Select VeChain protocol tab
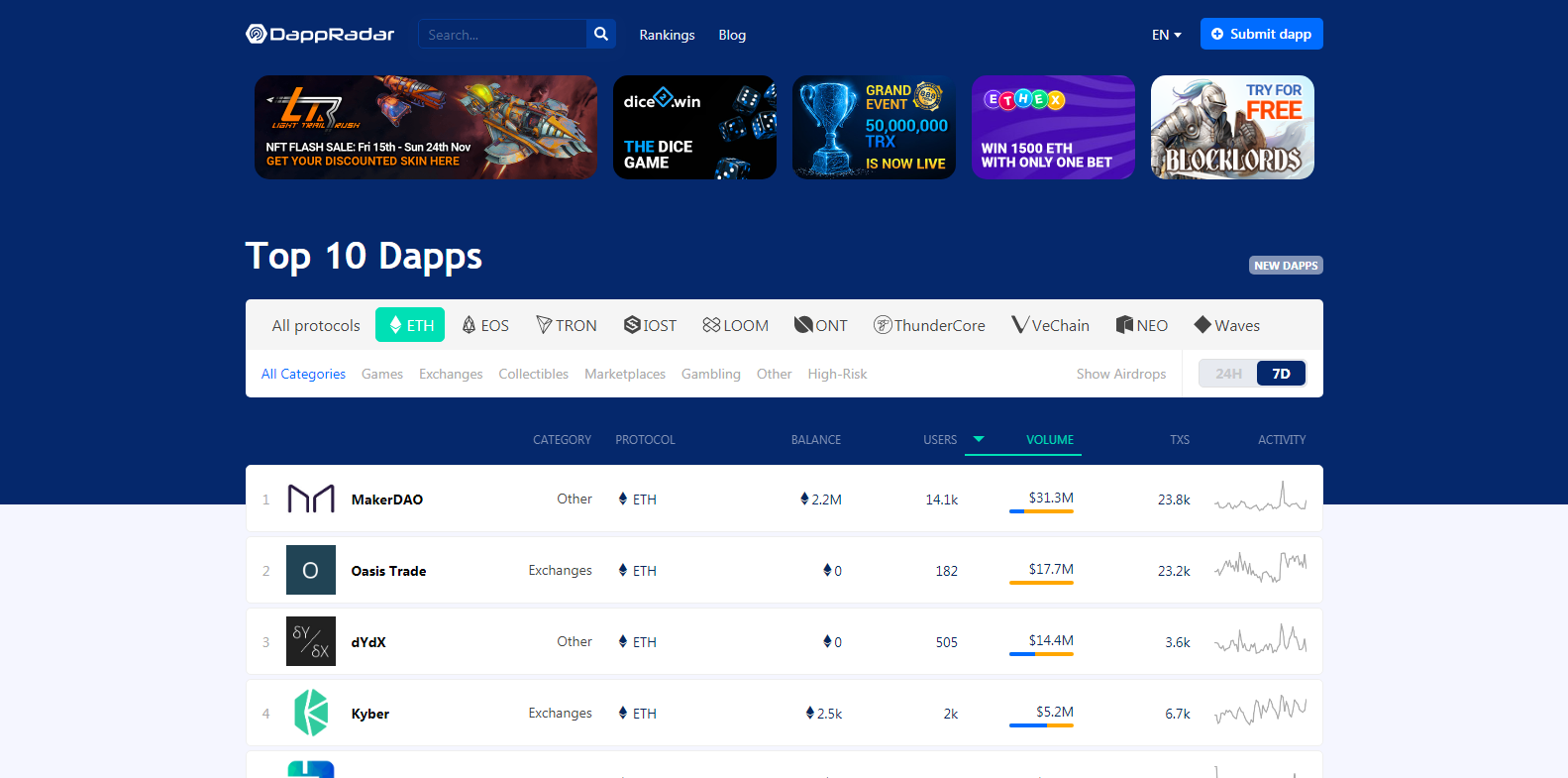This screenshot has height=778, width=1568. (x=1050, y=325)
